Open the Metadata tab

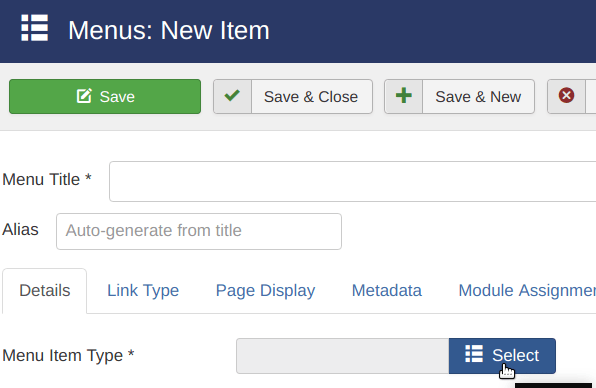387,291
